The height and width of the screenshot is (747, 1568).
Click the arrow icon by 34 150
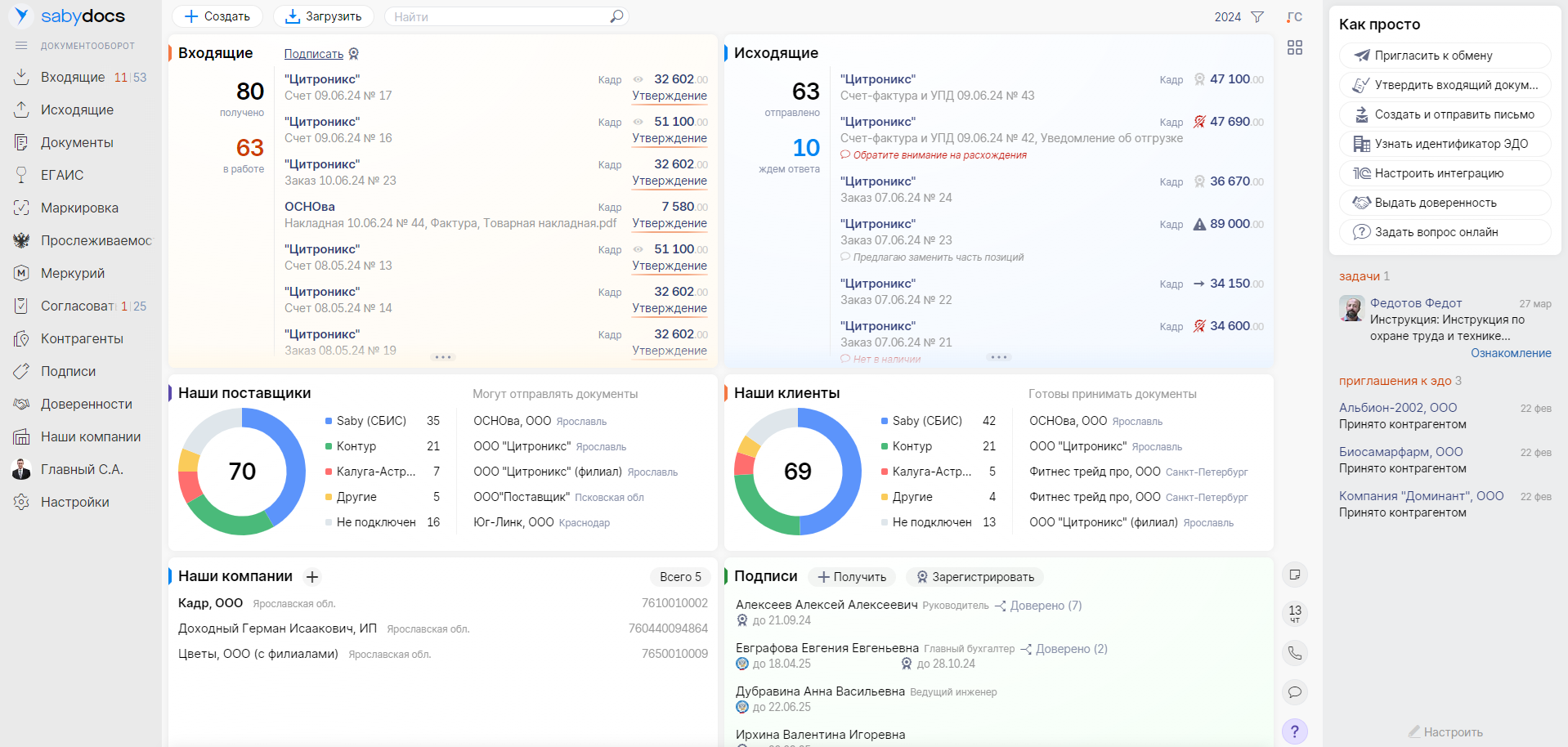tap(1199, 284)
